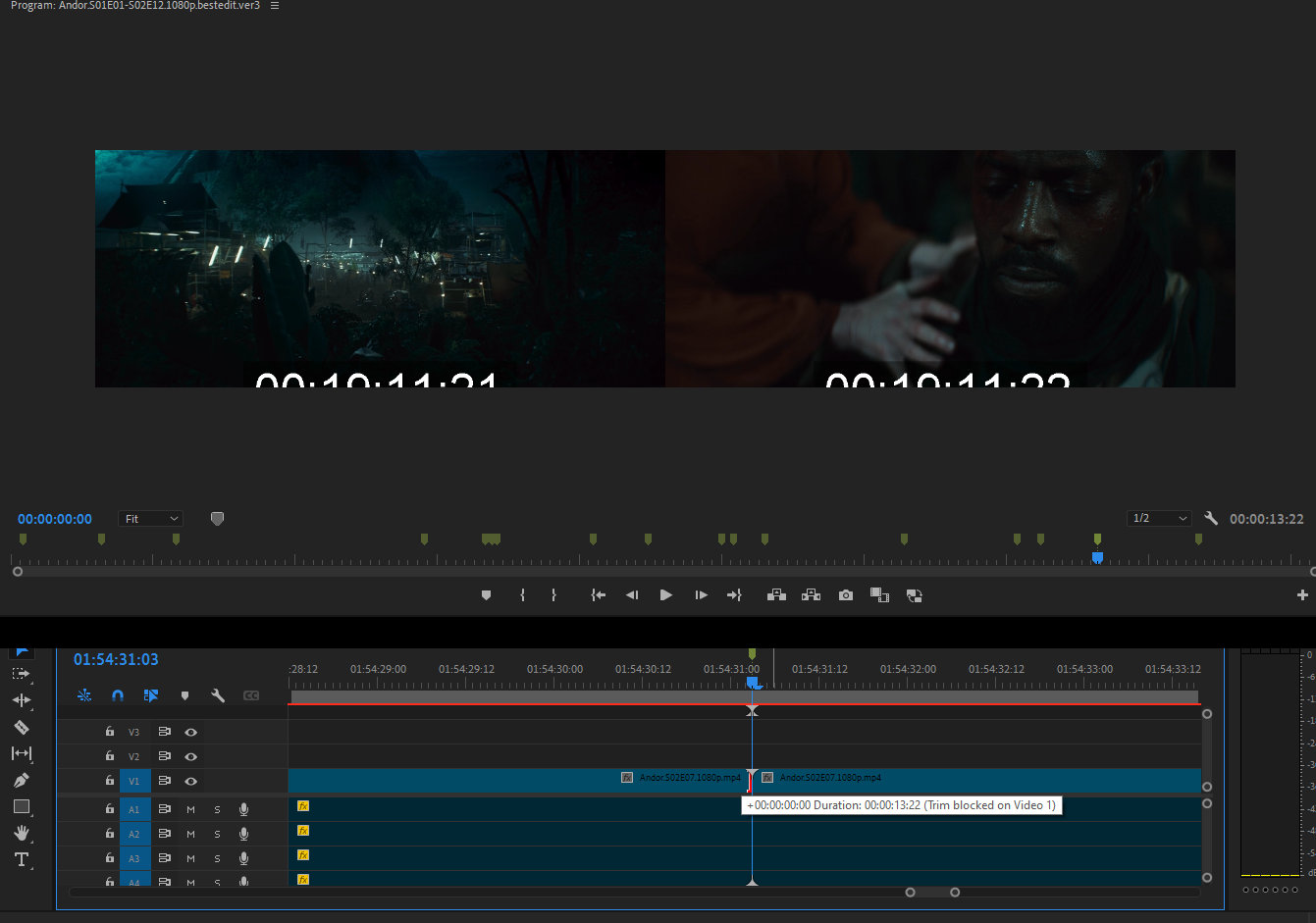The width and height of the screenshot is (1316, 923).
Task: Click Go to Out point
Action: (734, 595)
